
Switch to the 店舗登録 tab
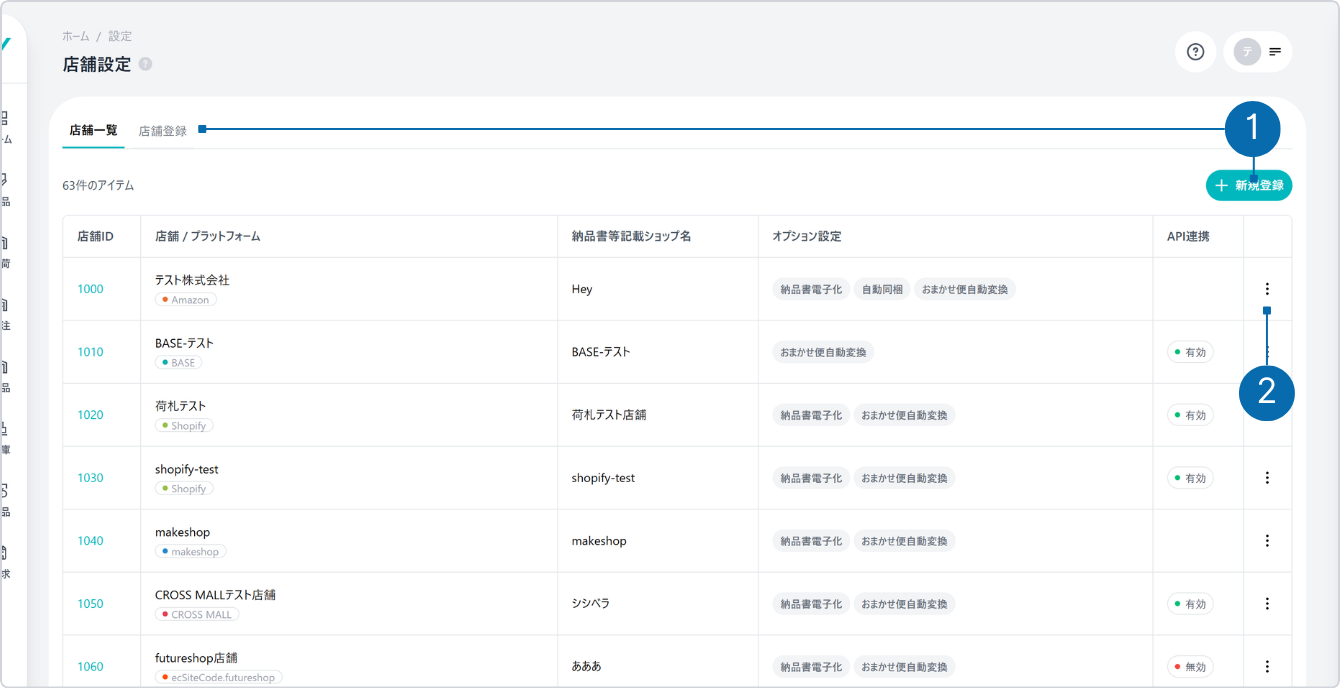tap(162, 131)
